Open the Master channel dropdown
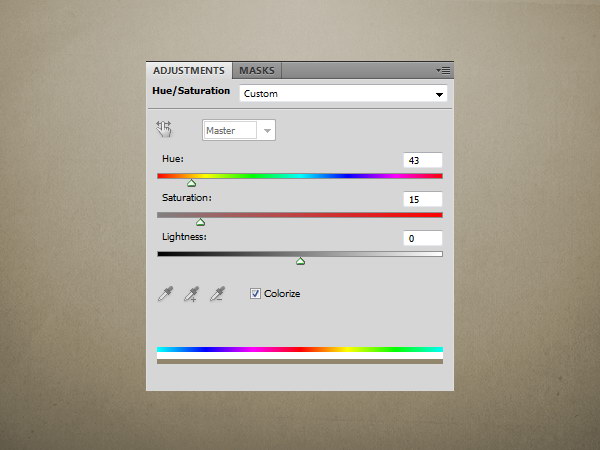Viewport: 600px width, 450px height. pos(239,130)
